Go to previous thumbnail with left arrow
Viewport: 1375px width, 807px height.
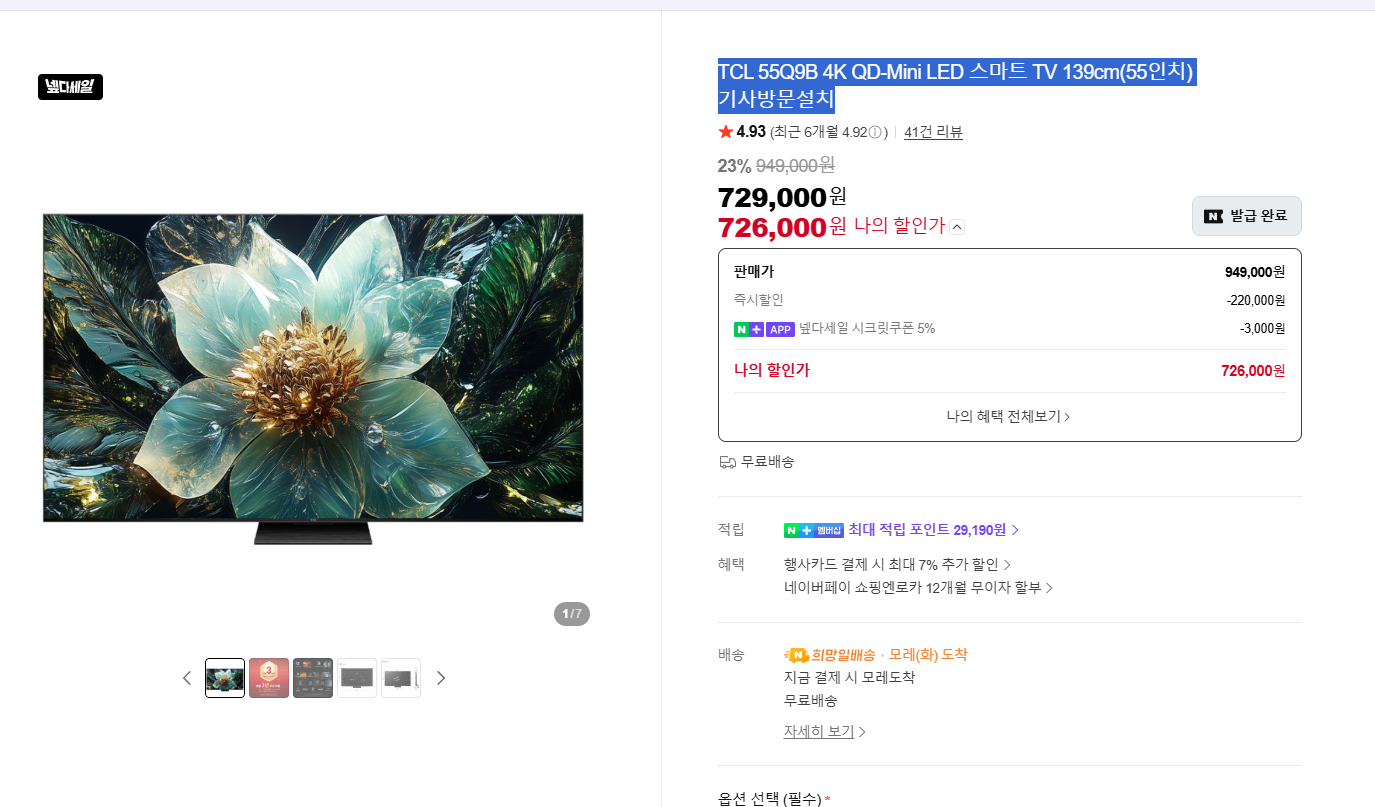(186, 678)
